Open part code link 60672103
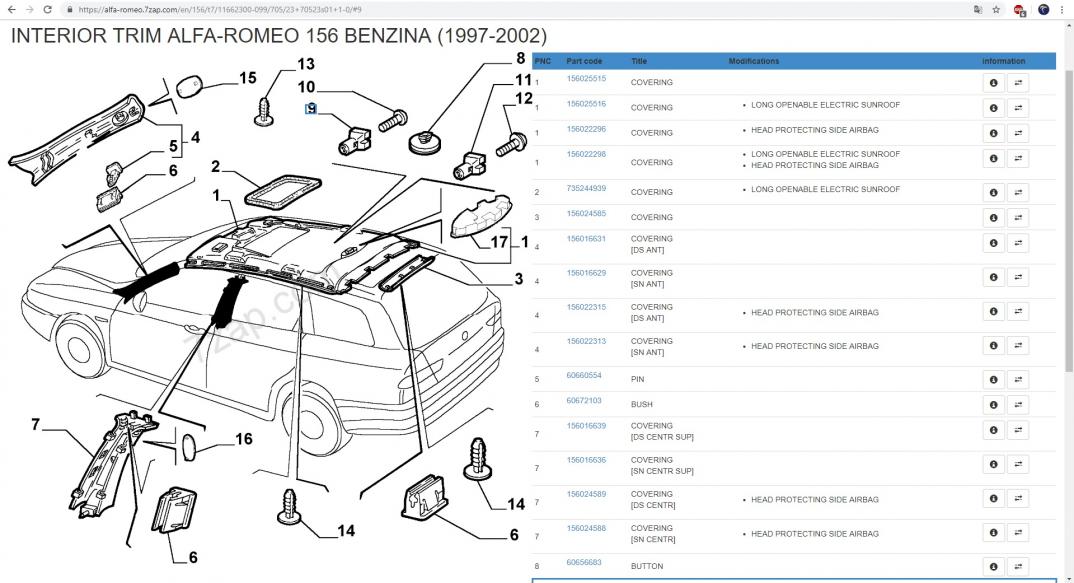Viewport: 1074px width, 583px height. pyautogui.click(x=584, y=401)
